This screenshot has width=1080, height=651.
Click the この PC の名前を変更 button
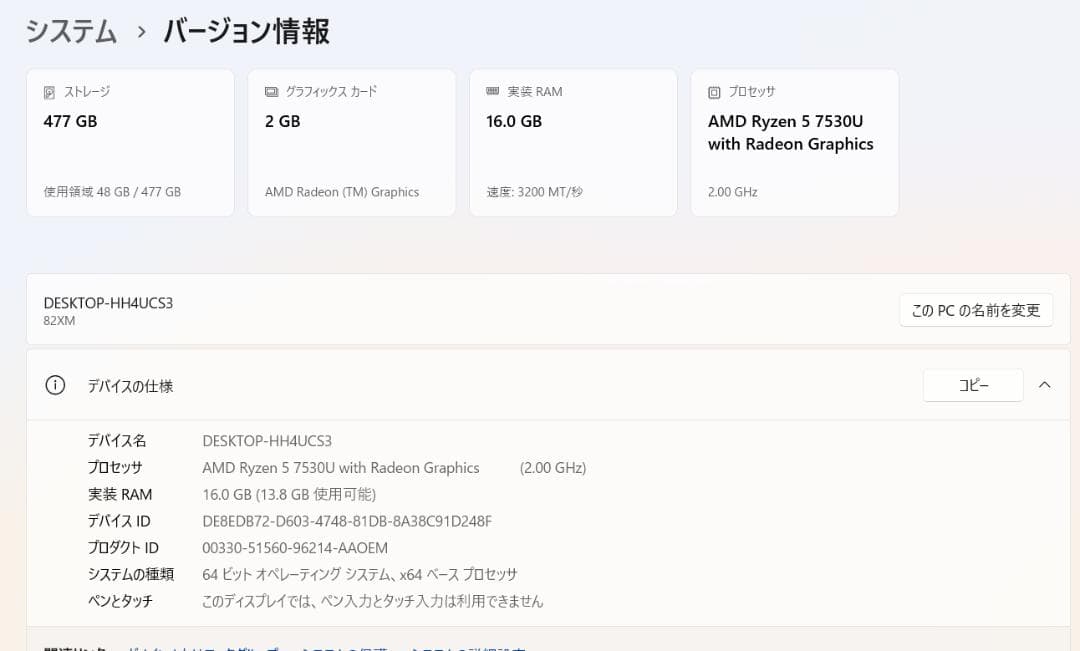pos(975,310)
